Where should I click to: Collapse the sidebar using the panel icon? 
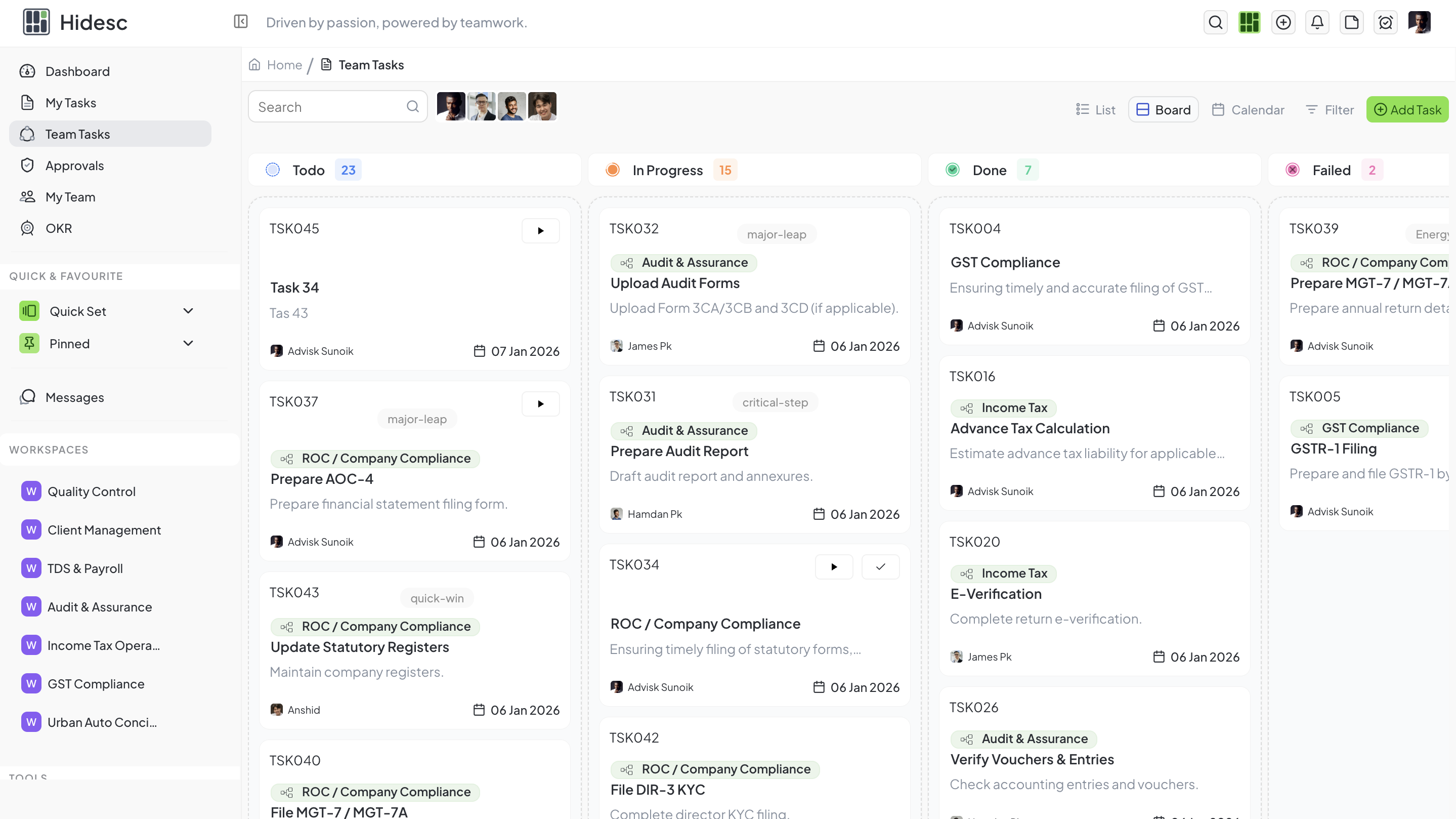click(240, 22)
